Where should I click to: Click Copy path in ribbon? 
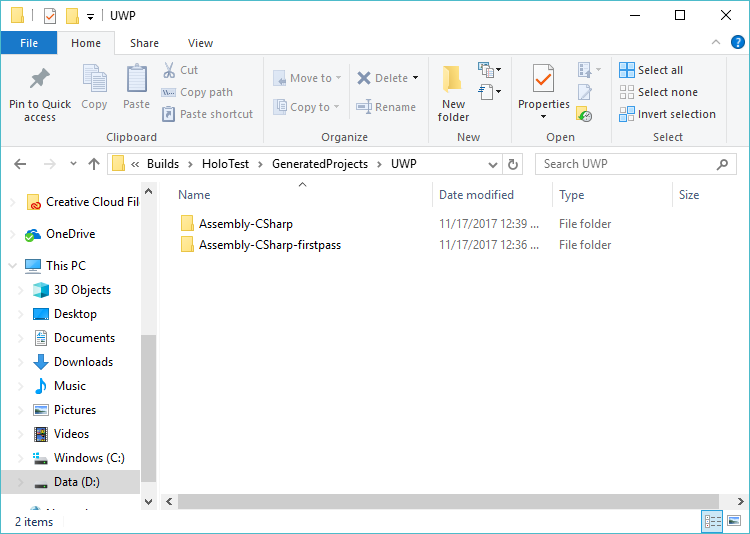tap(198, 92)
